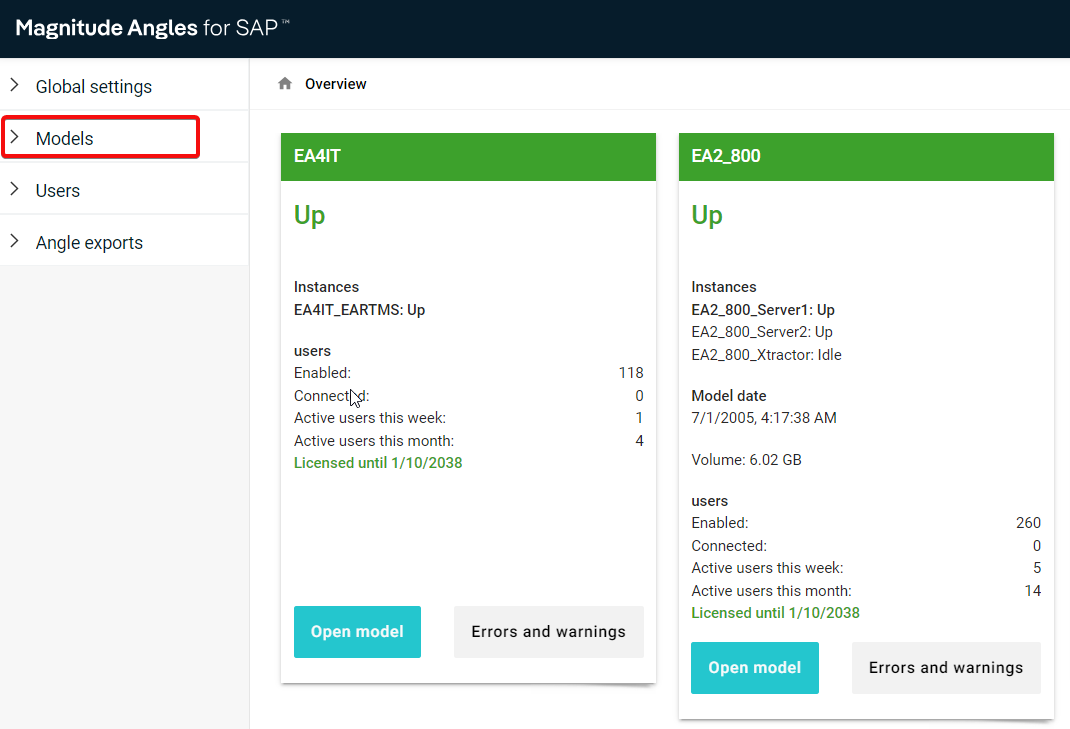This screenshot has width=1070, height=729.
Task: Open model for EA4IT
Action: tap(357, 631)
